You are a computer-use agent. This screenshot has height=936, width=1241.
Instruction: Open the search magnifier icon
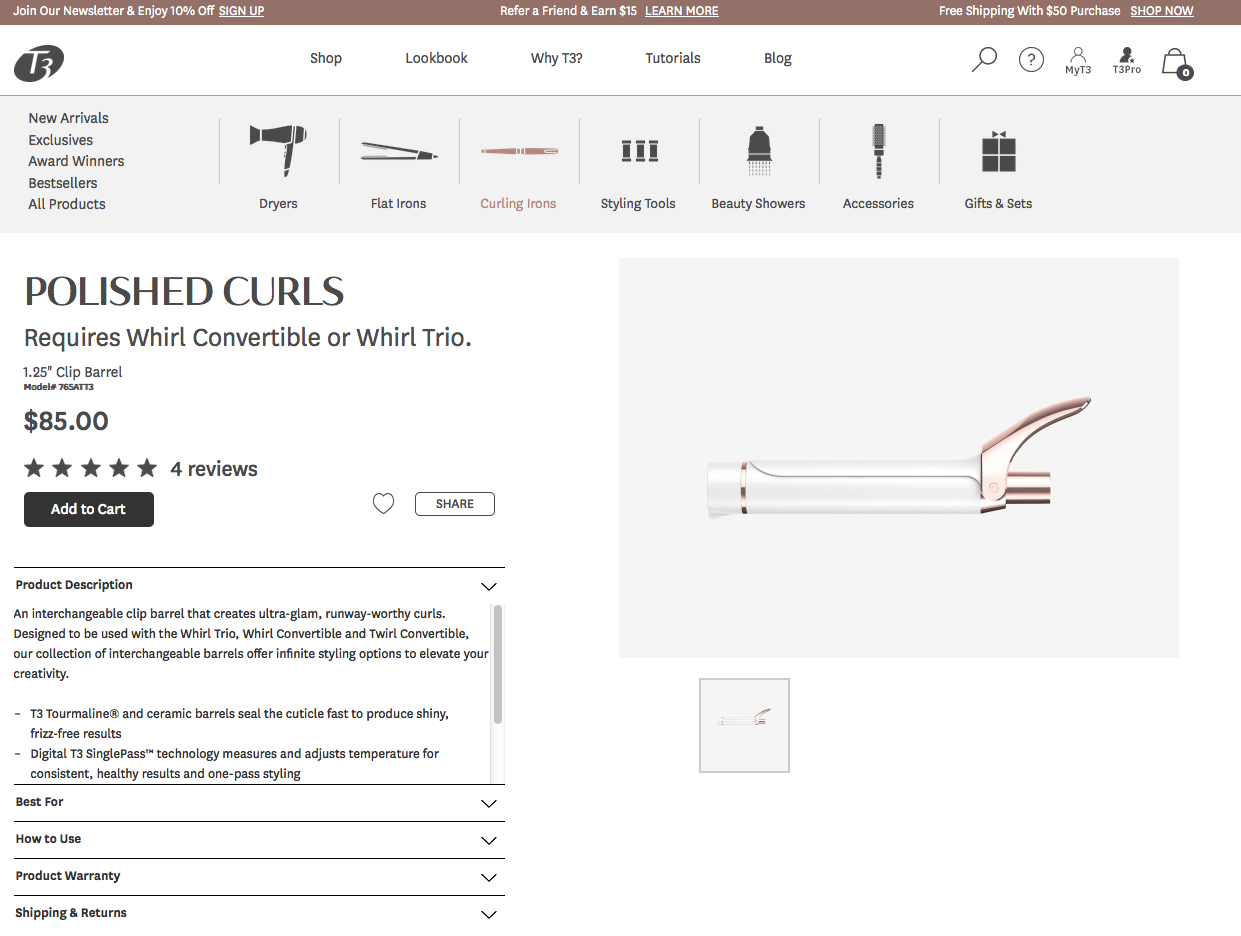[x=984, y=60]
